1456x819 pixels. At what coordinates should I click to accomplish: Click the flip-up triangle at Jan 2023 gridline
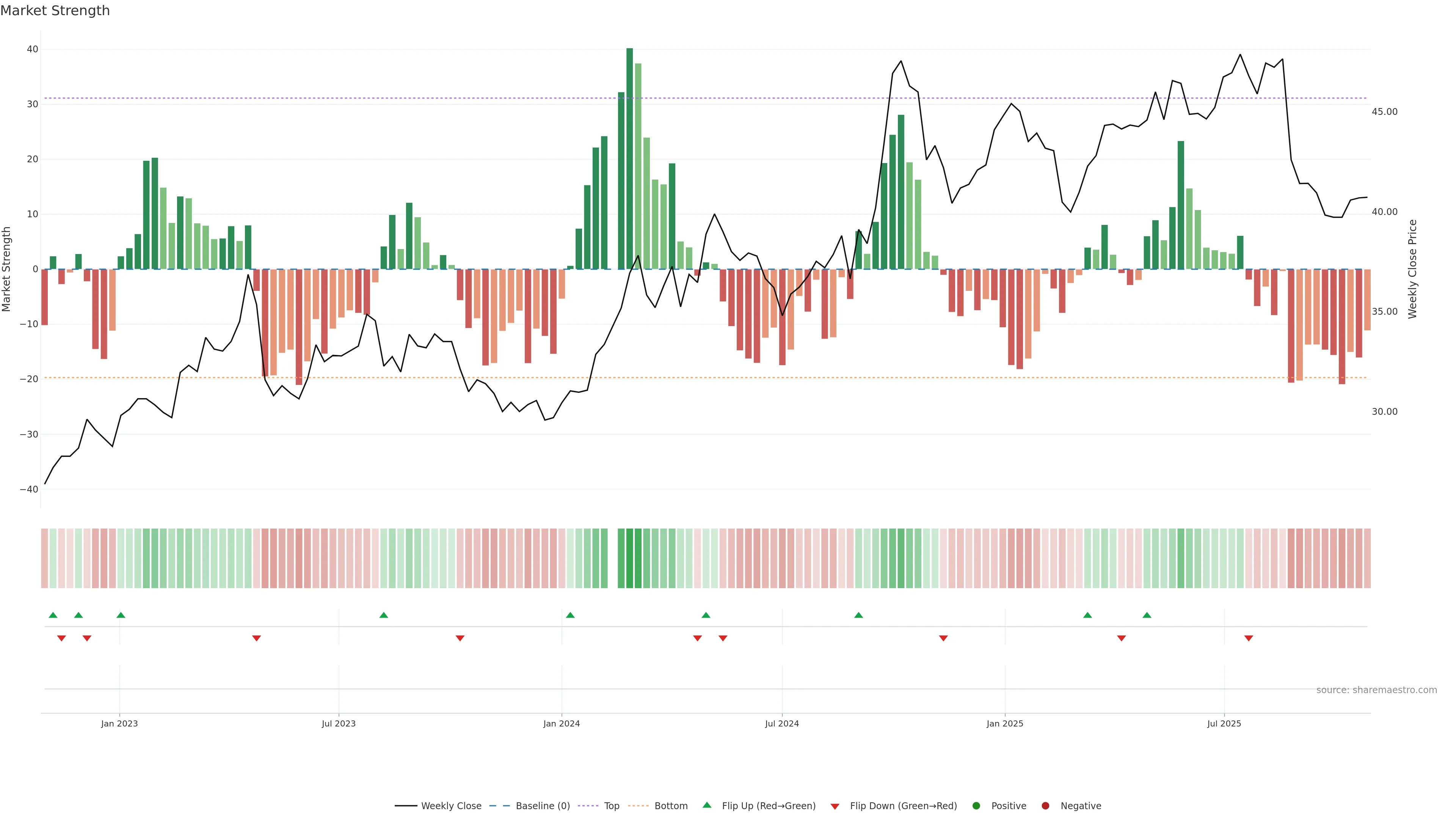[x=121, y=615]
